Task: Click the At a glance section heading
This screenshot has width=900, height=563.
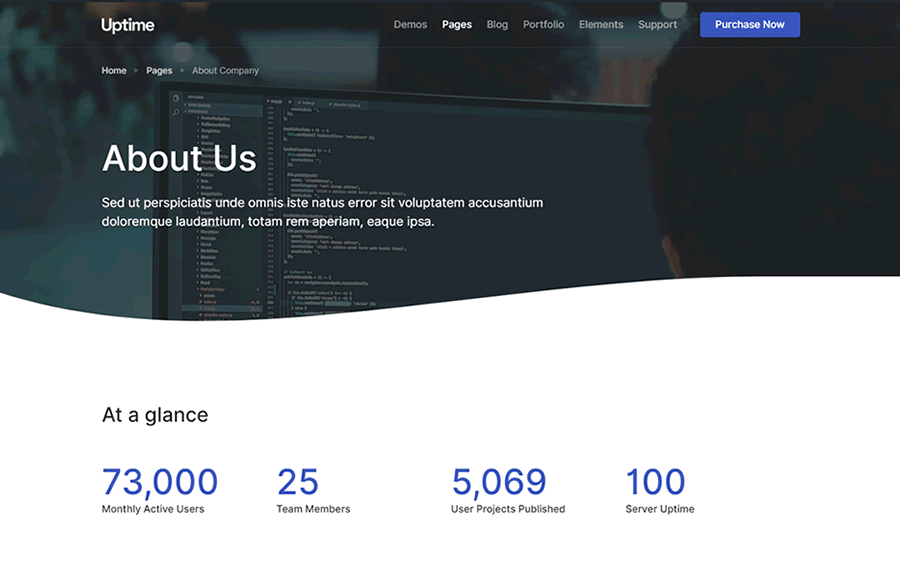Action: [x=155, y=415]
